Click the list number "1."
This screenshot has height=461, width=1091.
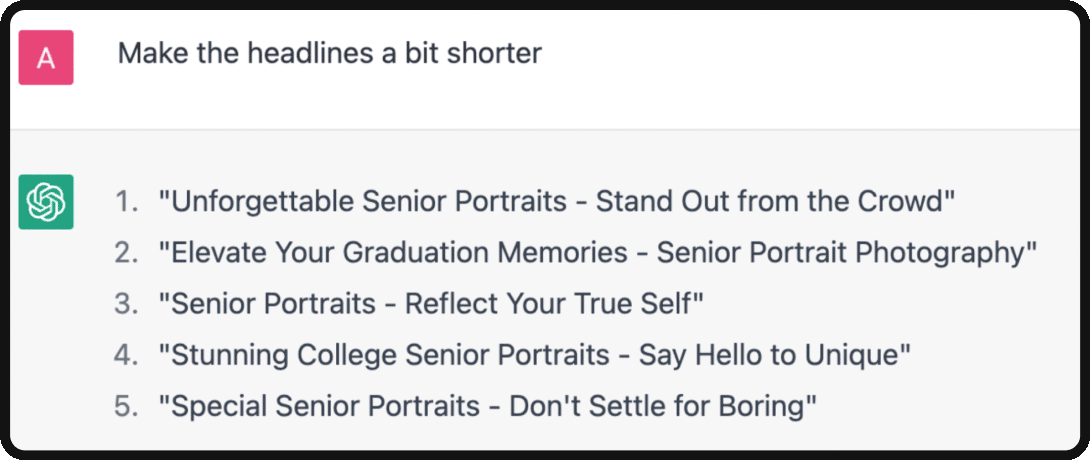click(x=127, y=202)
